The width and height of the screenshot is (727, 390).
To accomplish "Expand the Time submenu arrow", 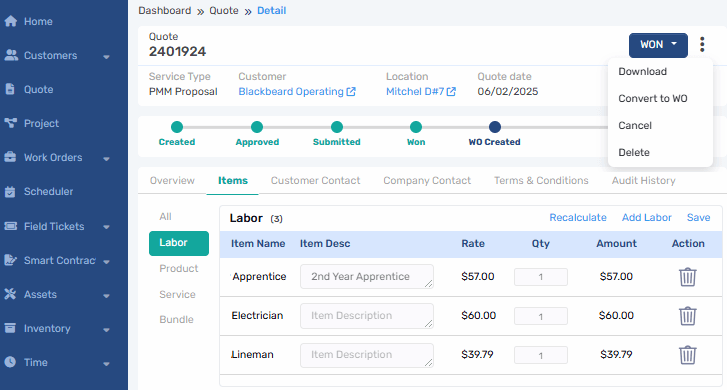I will pos(106,364).
